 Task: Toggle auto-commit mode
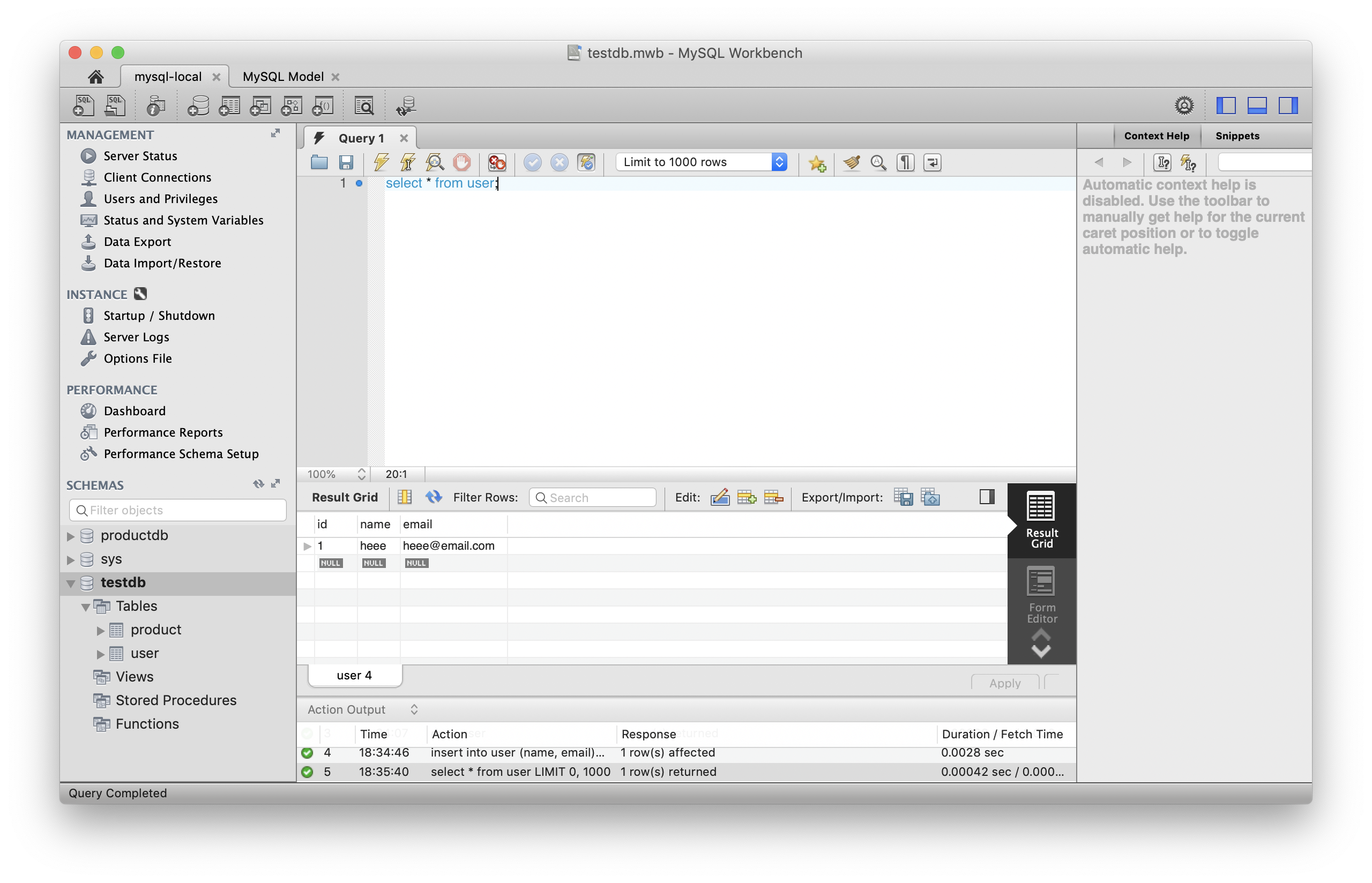(x=586, y=162)
